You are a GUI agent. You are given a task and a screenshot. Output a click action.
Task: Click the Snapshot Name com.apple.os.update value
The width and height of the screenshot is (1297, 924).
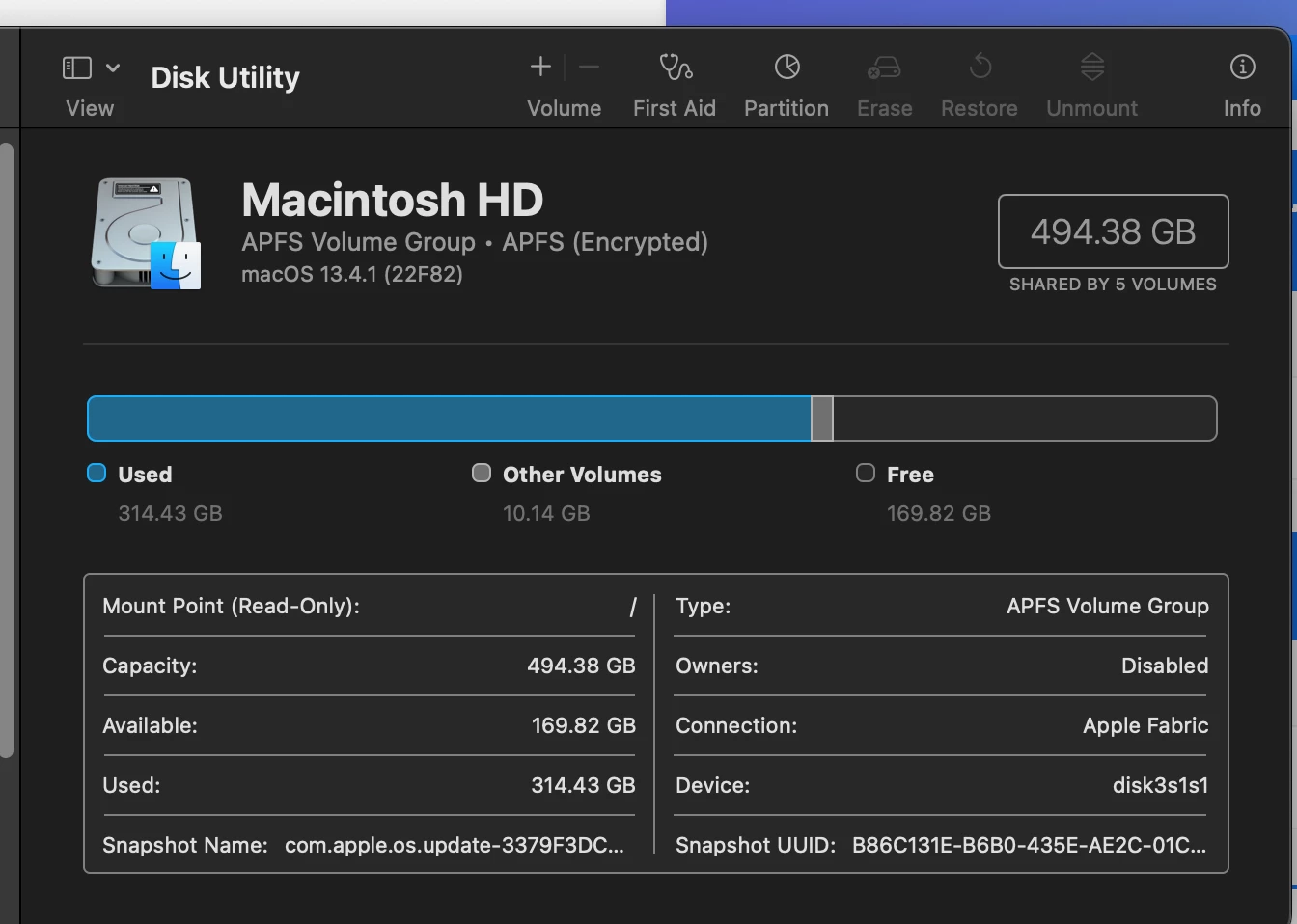tap(455, 845)
